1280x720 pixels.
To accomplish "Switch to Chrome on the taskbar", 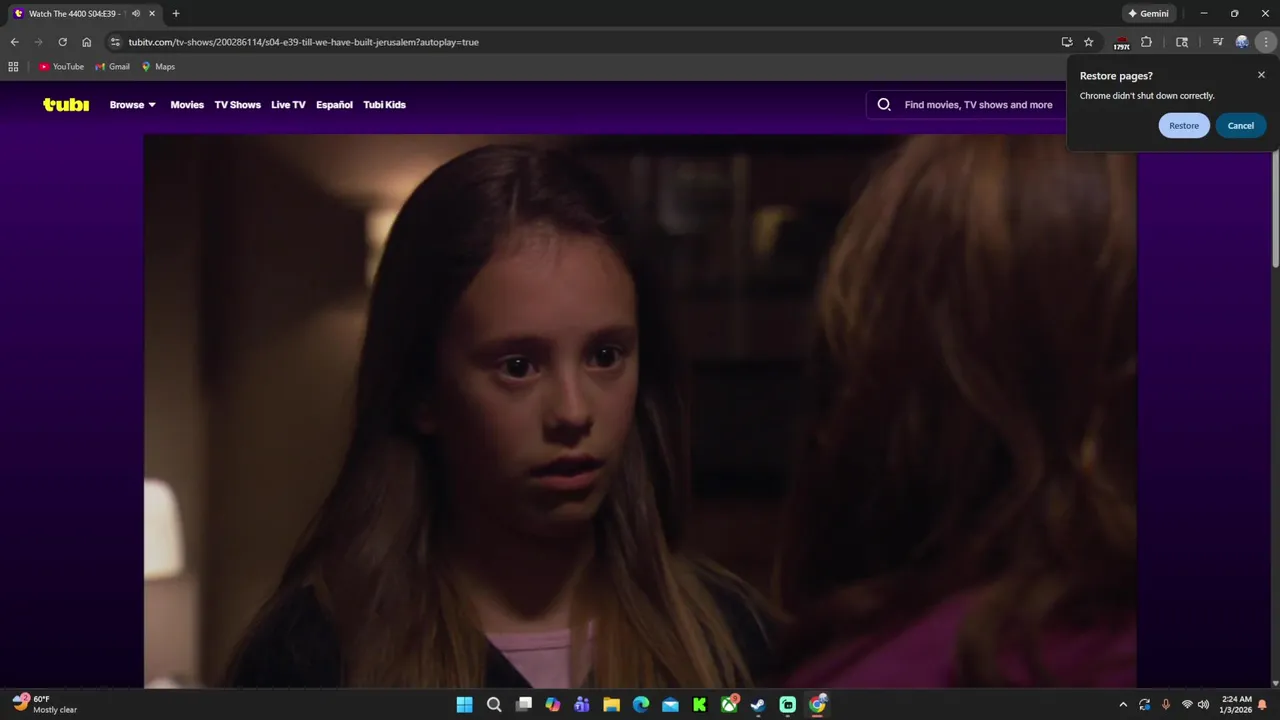I will click(817, 705).
